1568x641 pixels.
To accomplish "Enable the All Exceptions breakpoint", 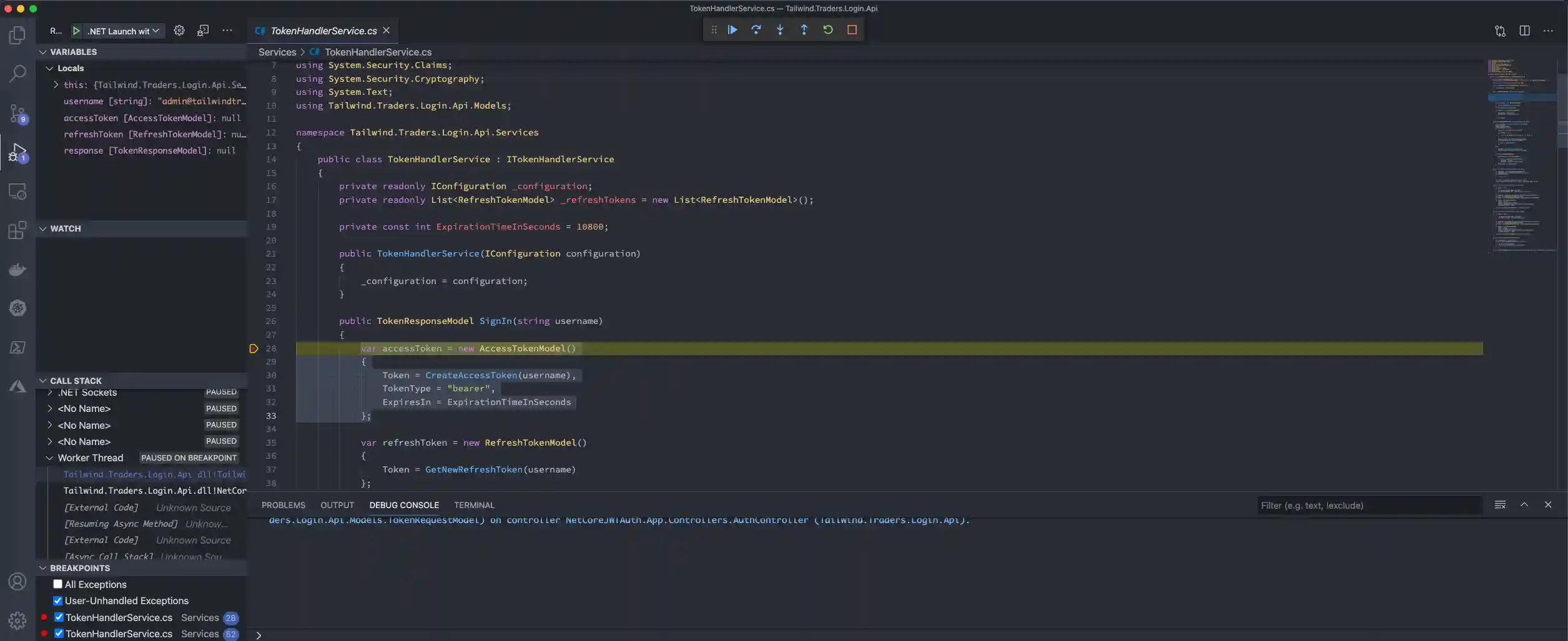I will click(x=57, y=584).
